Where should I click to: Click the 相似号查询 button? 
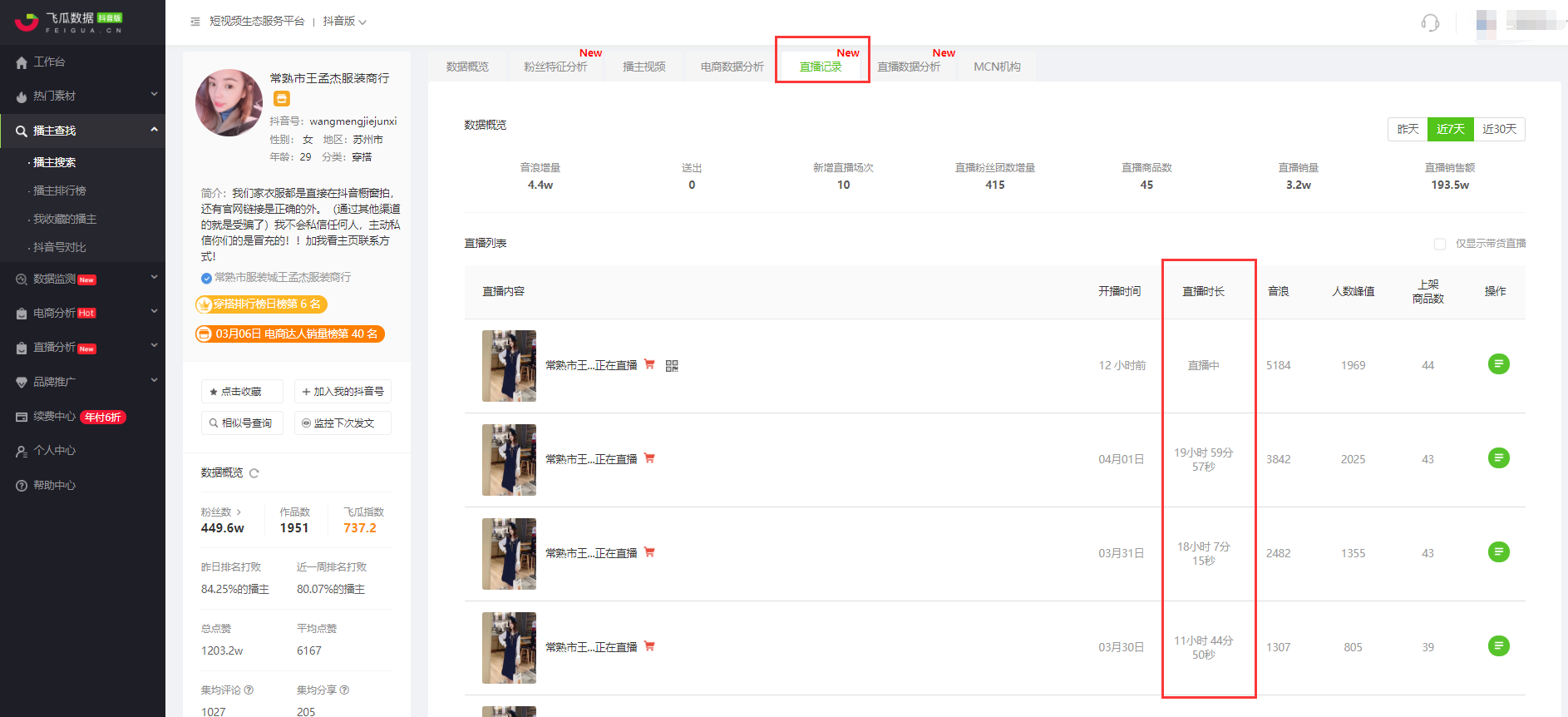[x=242, y=423]
